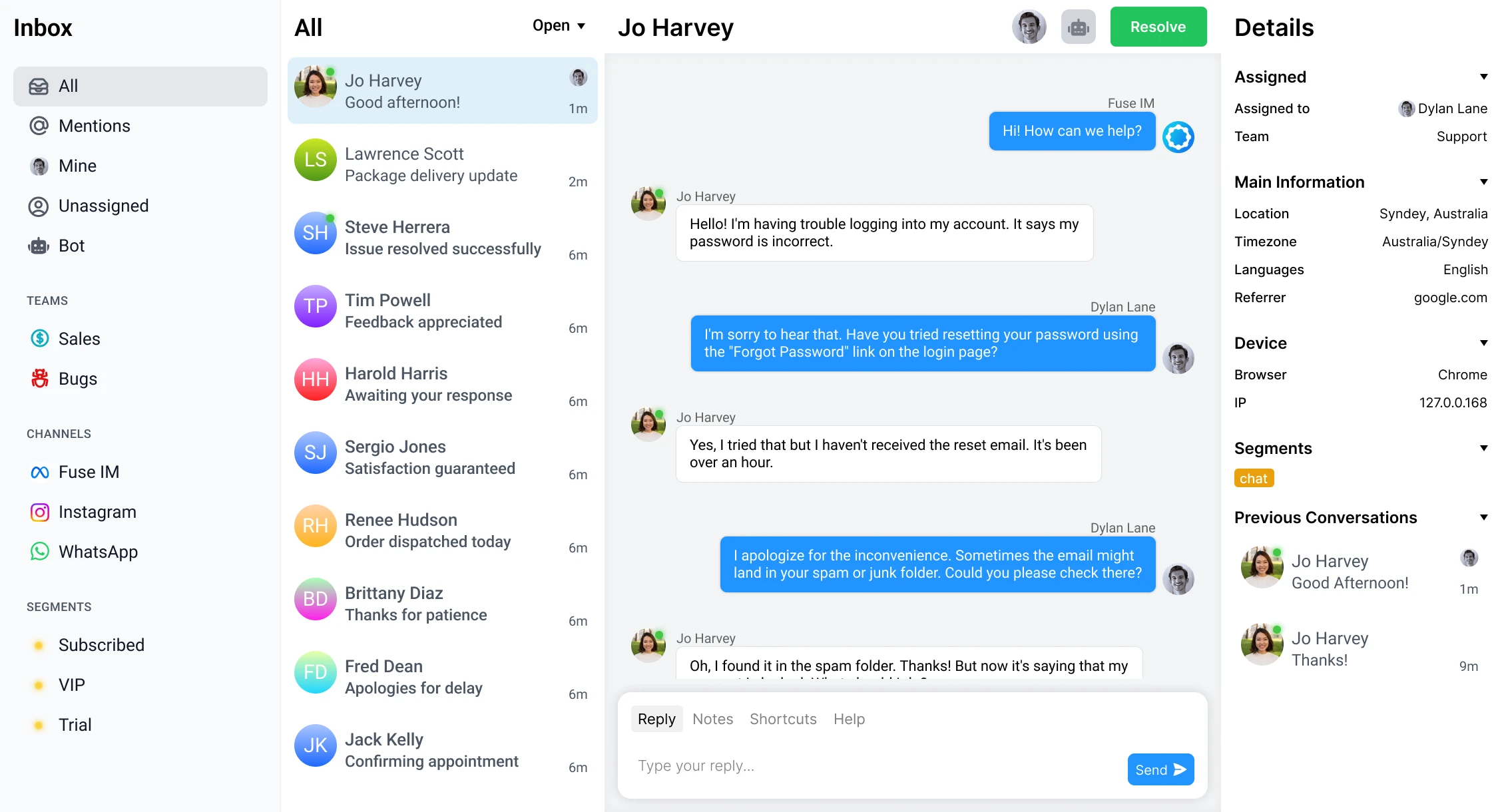Select the Unassigned inbox filter
The image size is (1502, 812).
[104, 206]
